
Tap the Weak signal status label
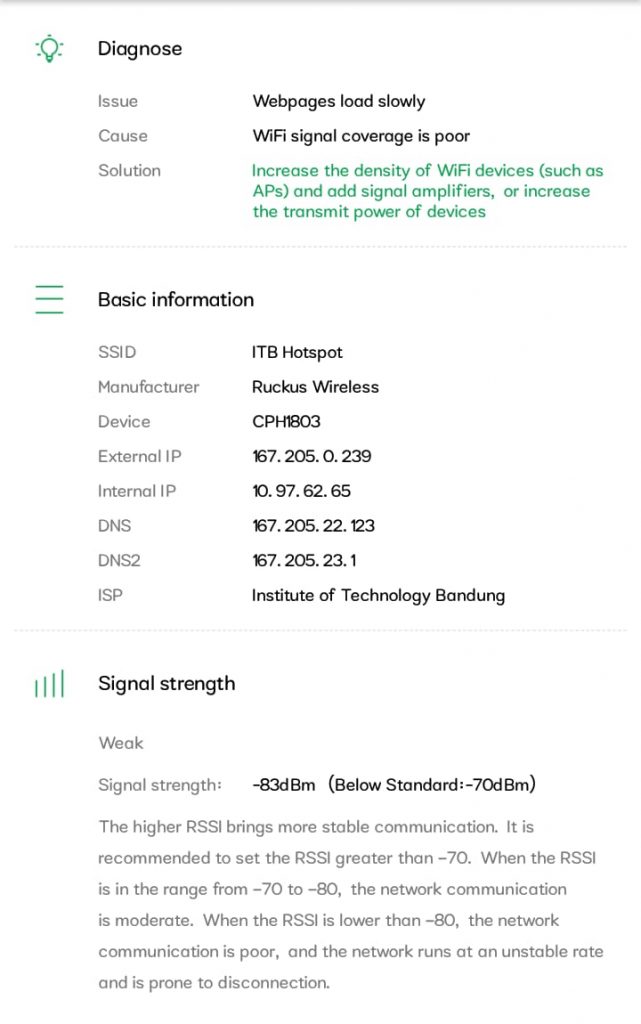tap(121, 743)
